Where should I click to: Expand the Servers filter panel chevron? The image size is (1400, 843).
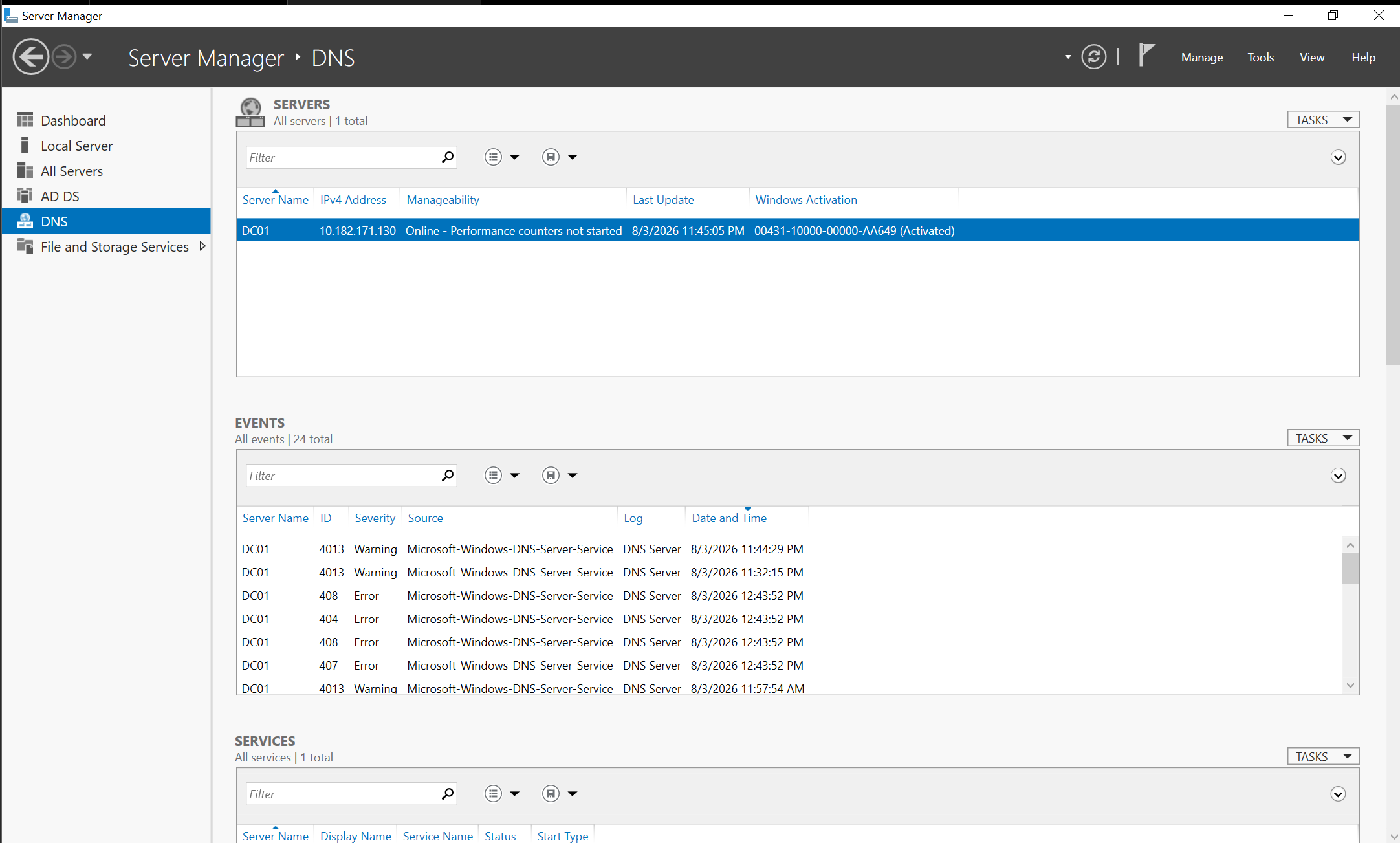pos(1338,158)
